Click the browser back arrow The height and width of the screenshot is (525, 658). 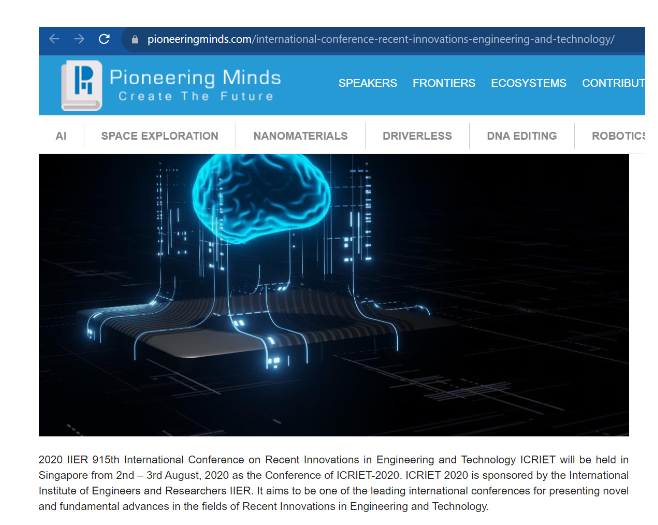(x=54, y=39)
